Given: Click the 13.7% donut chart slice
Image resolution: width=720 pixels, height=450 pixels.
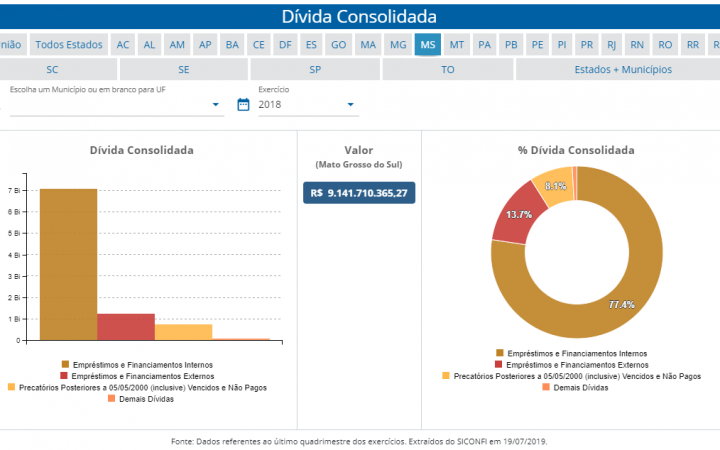Looking at the screenshot, I should (x=513, y=213).
